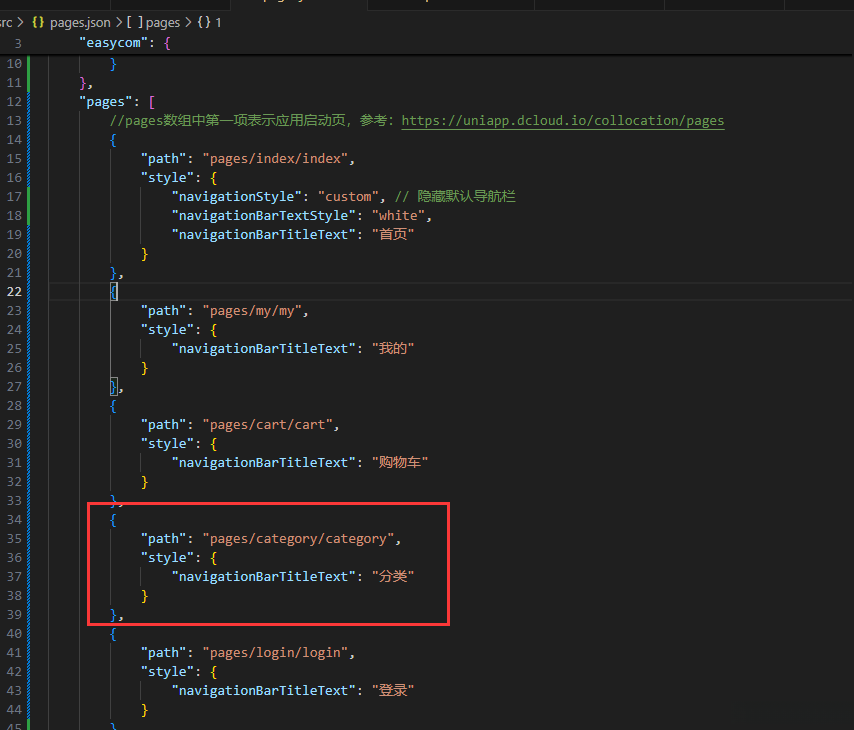Viewport: 854px width, 730px height.
Task: Click the "登录" title value
Action: (393, 690)
